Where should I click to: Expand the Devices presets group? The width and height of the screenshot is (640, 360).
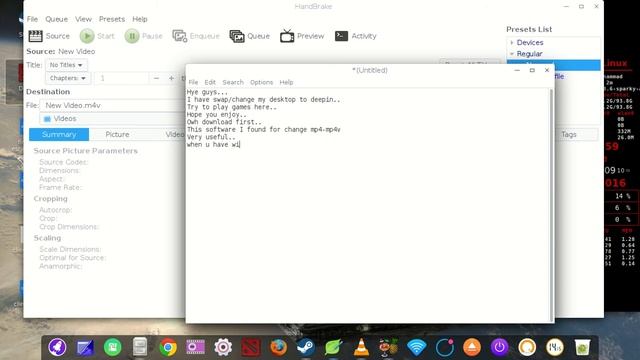coord(512,42)
